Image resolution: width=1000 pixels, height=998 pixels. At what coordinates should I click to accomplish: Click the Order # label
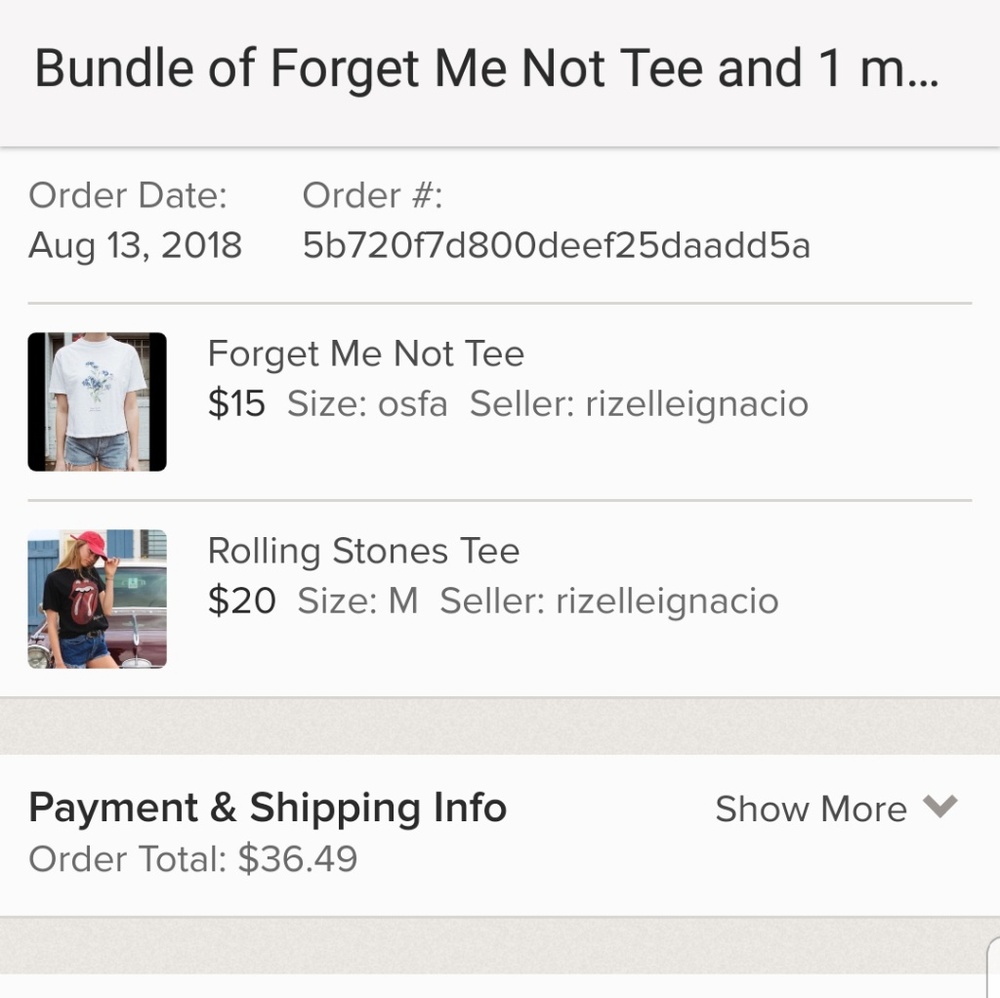pyautogui.click(x=370, y=195)
